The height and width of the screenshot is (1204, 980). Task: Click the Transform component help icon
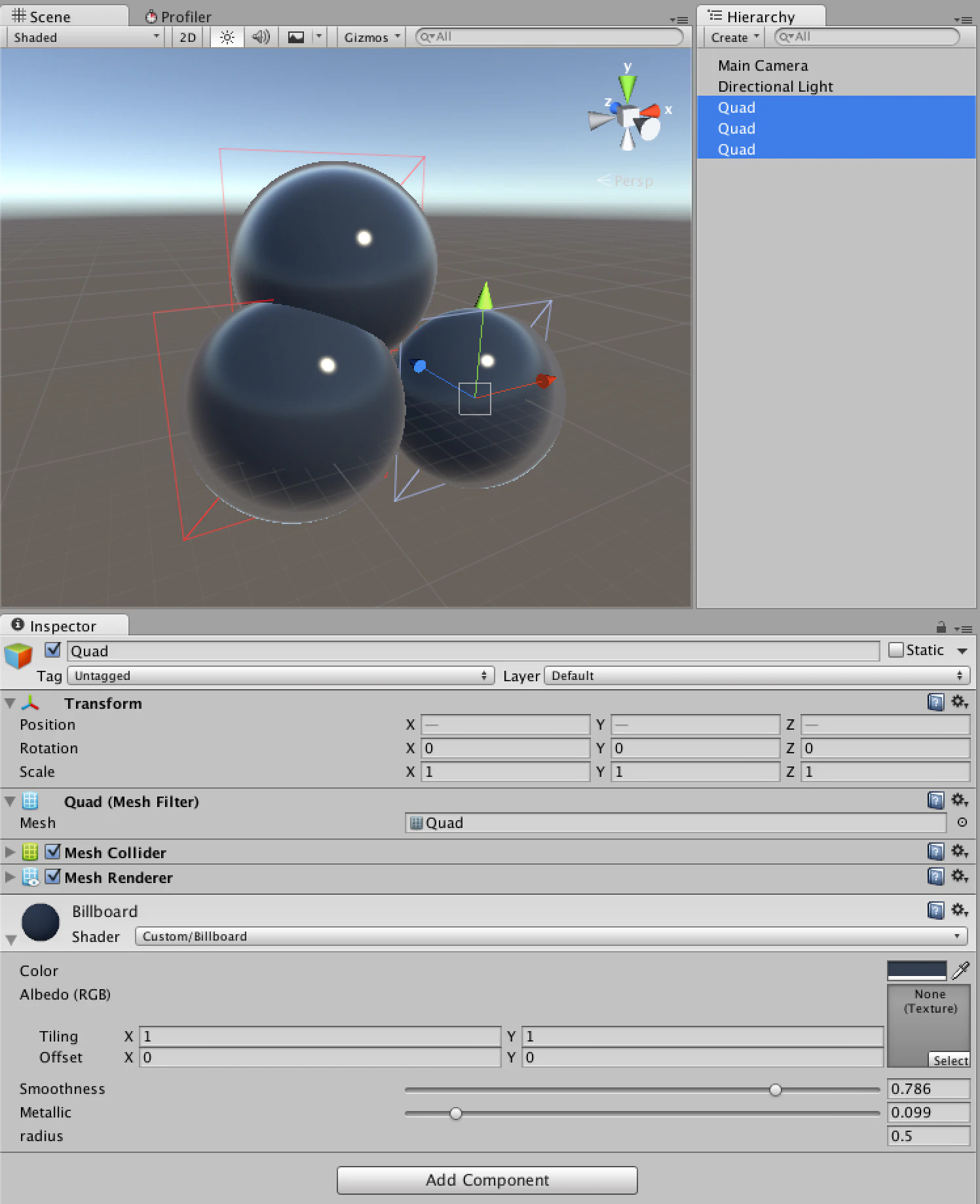pos(936,702)
